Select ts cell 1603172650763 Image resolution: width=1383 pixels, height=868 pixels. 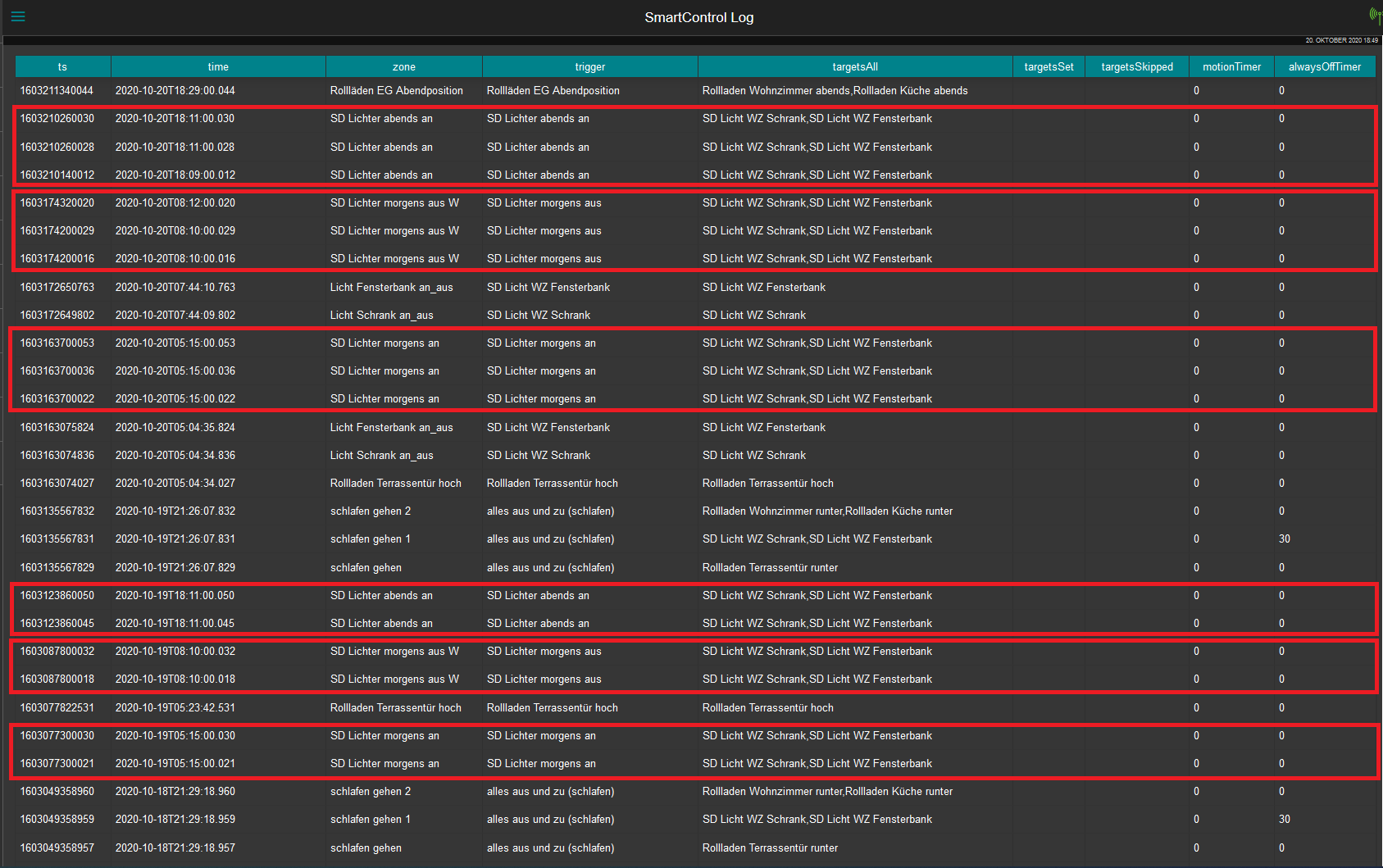(x=57, y=287)
